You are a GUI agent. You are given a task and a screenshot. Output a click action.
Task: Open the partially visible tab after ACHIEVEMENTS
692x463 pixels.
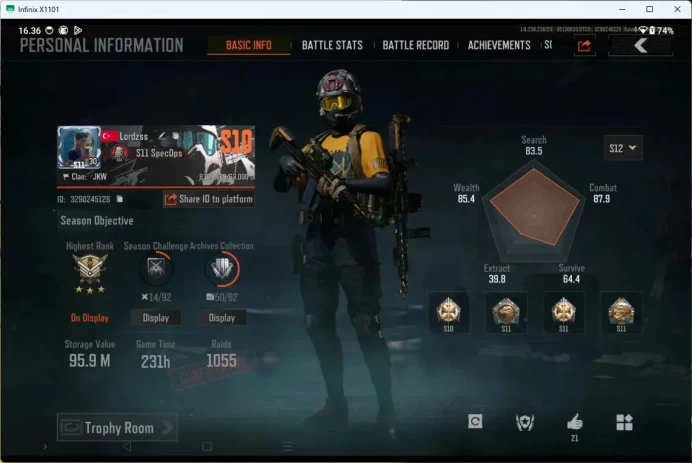click(x=548, y=45)
